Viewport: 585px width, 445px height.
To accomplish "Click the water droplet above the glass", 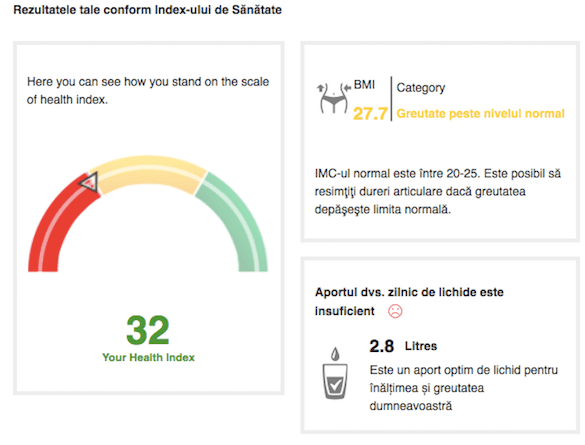I will click(335, 354).
